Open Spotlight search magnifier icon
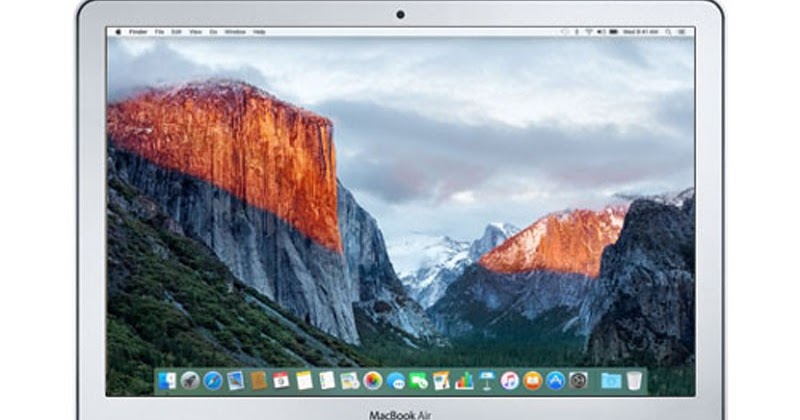 coord(668,32)
